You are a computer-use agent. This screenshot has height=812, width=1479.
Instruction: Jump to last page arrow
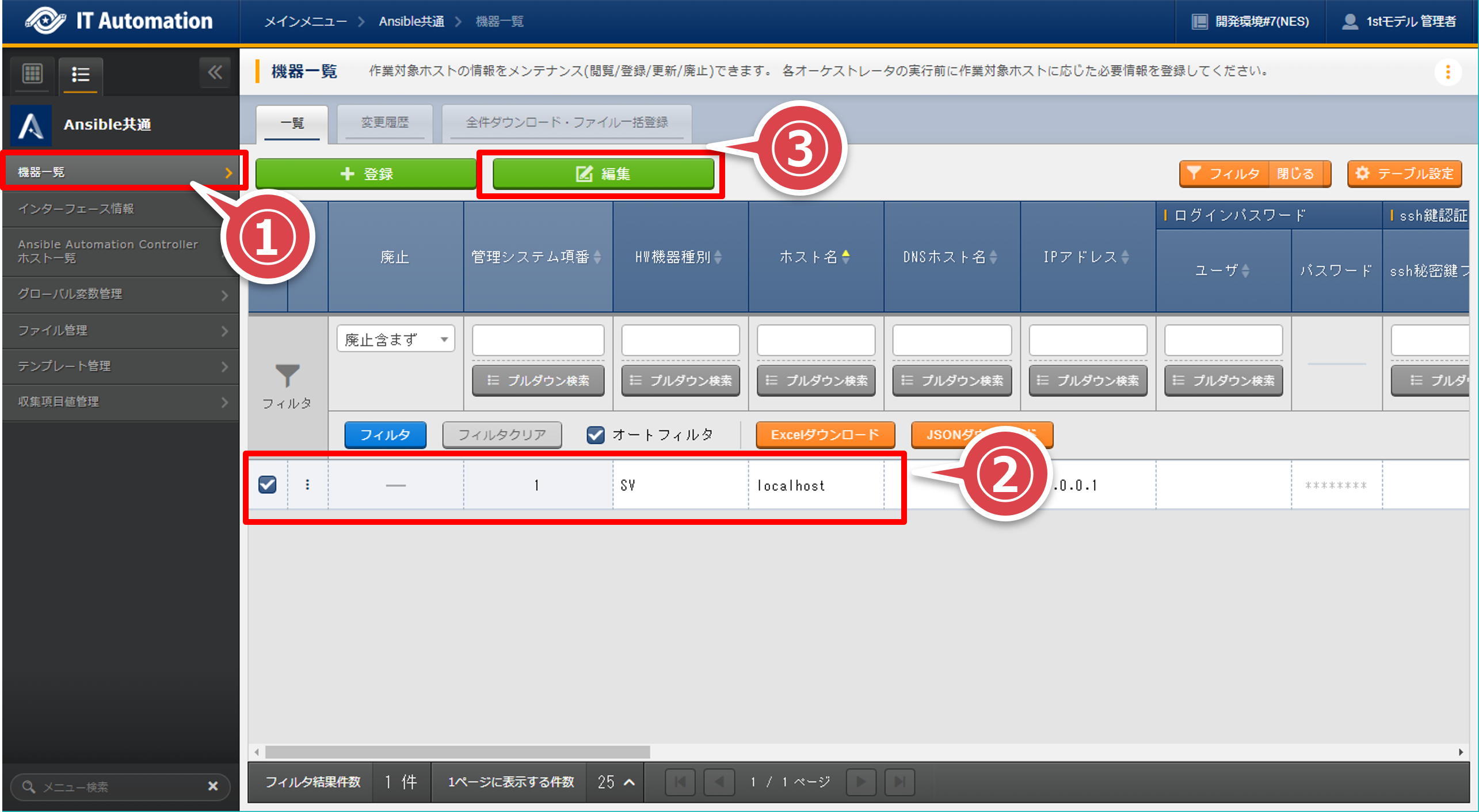[x=899, y=781]
